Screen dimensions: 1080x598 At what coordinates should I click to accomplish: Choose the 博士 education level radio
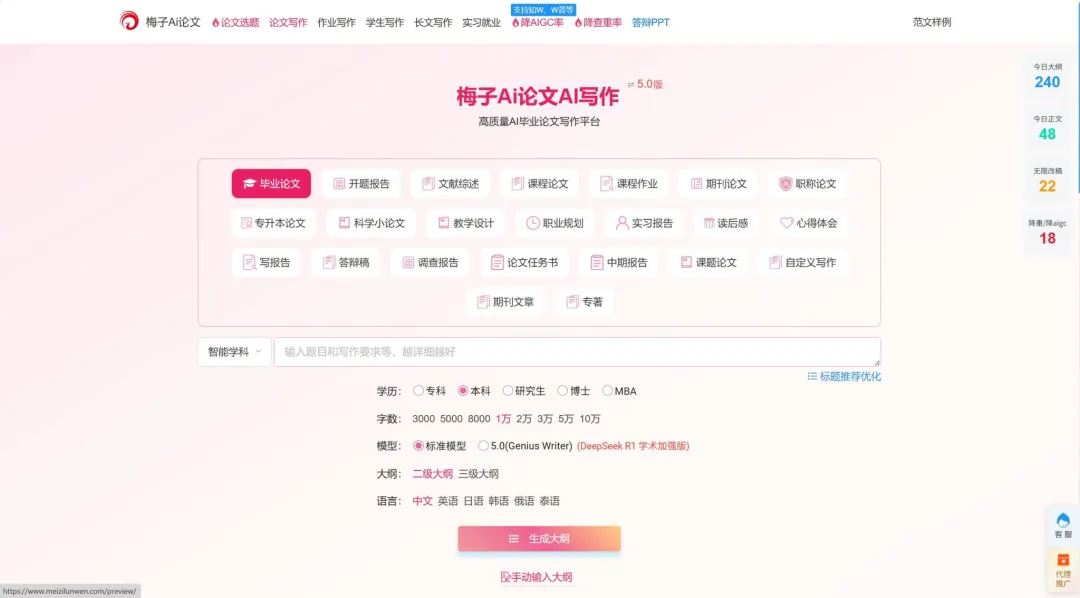(x=563, y=391)
